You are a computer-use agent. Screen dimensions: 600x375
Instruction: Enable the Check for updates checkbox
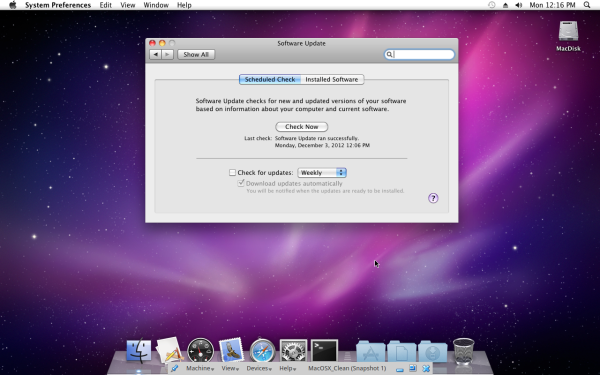tap(232, 173)
